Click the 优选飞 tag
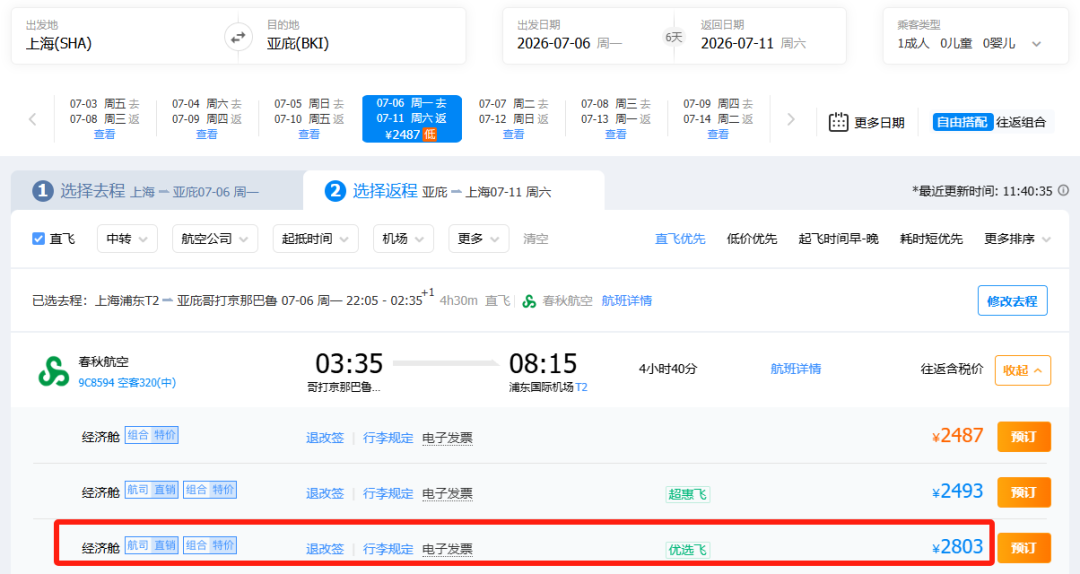 (x=687, y=550)
